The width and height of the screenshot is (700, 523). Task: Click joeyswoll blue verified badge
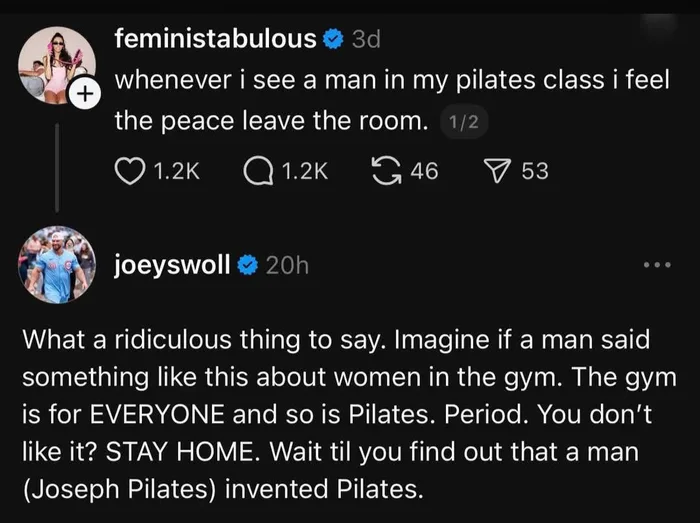click(247, 266)
